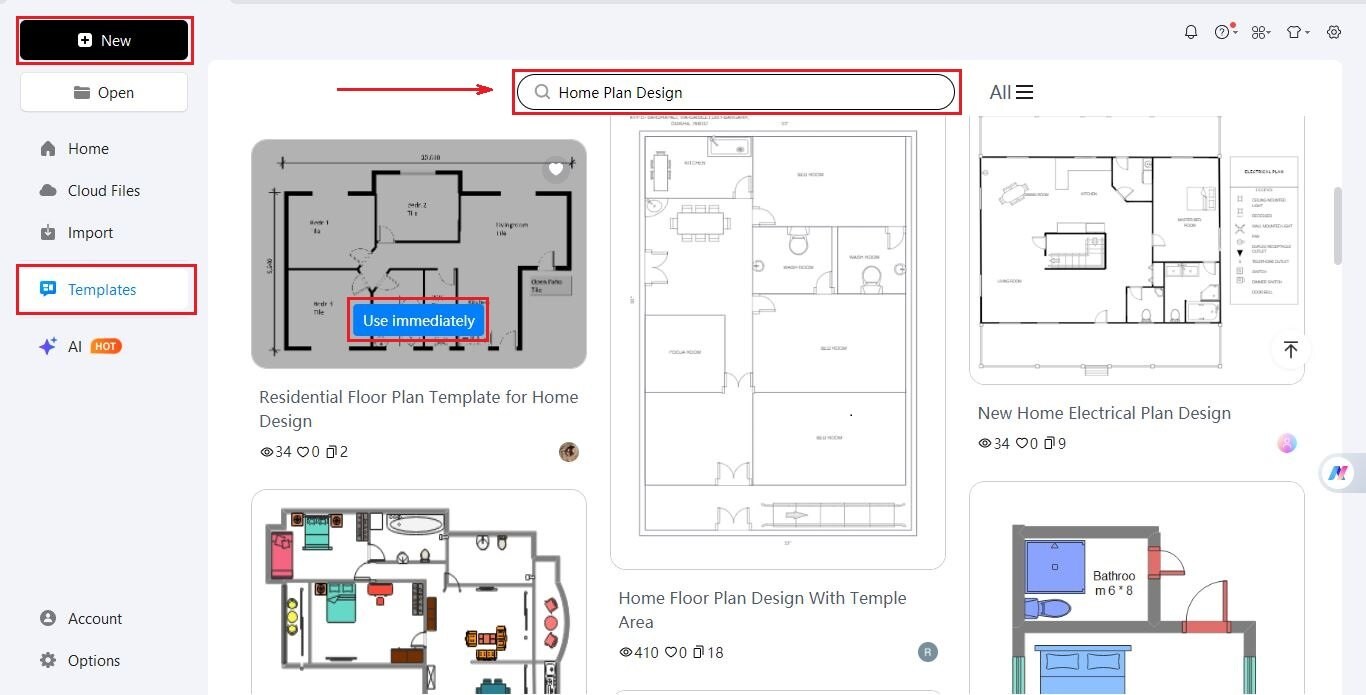1366x695 pixels.
Task: Open the Templates section in sidebar
Action: click(101, 289)
